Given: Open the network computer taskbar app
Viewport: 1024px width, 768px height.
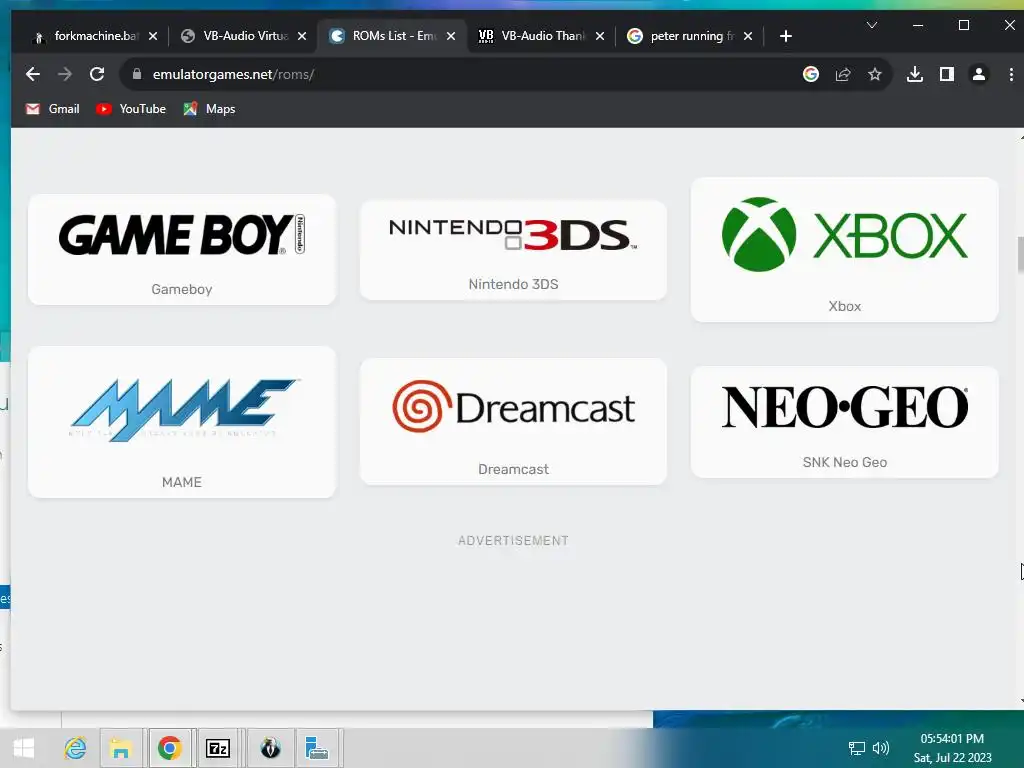Looking at the screenshot, I should pyautogui.click(x=317, y=748).
